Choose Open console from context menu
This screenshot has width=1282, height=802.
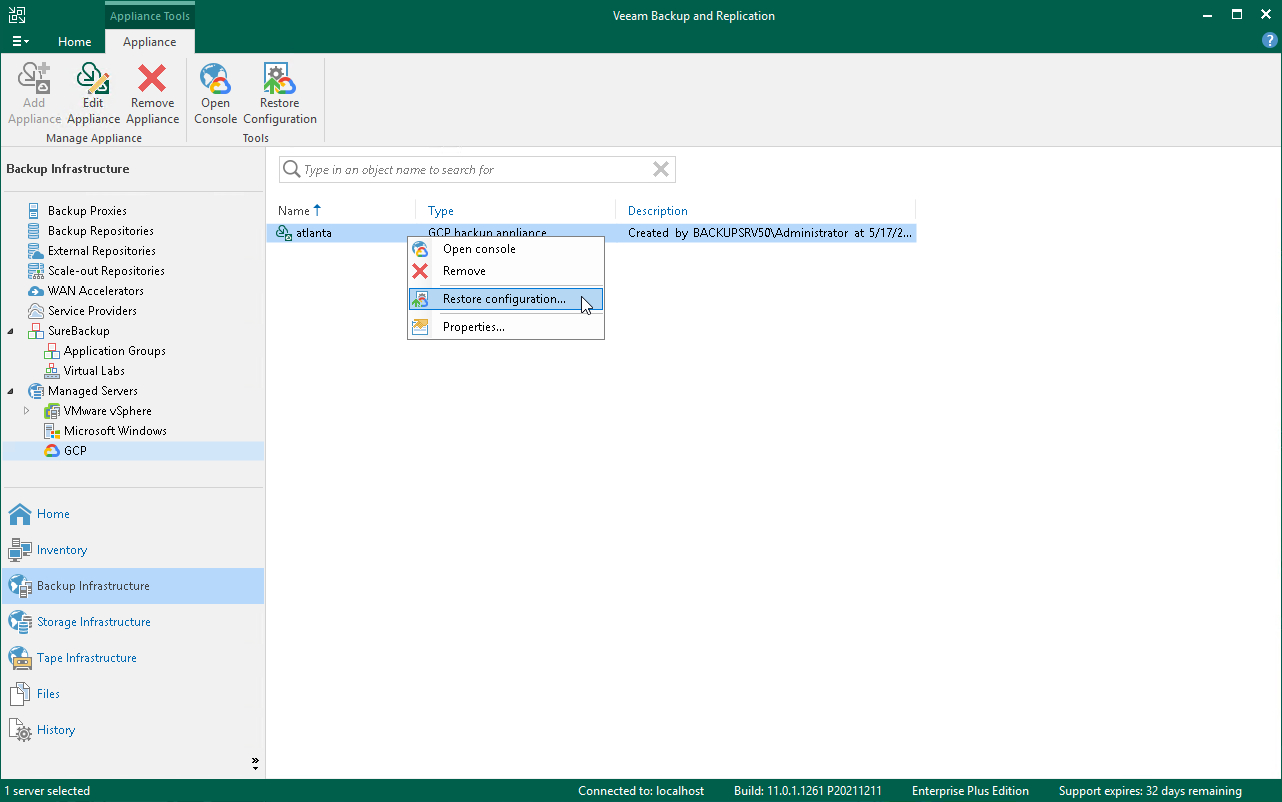[x=506, y=249]
